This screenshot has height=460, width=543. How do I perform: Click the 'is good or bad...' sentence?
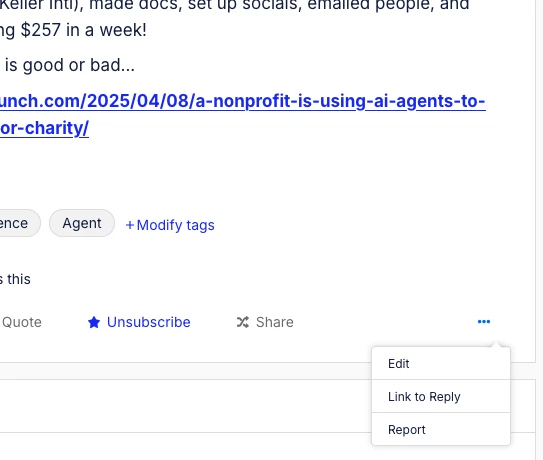(70, 65)
